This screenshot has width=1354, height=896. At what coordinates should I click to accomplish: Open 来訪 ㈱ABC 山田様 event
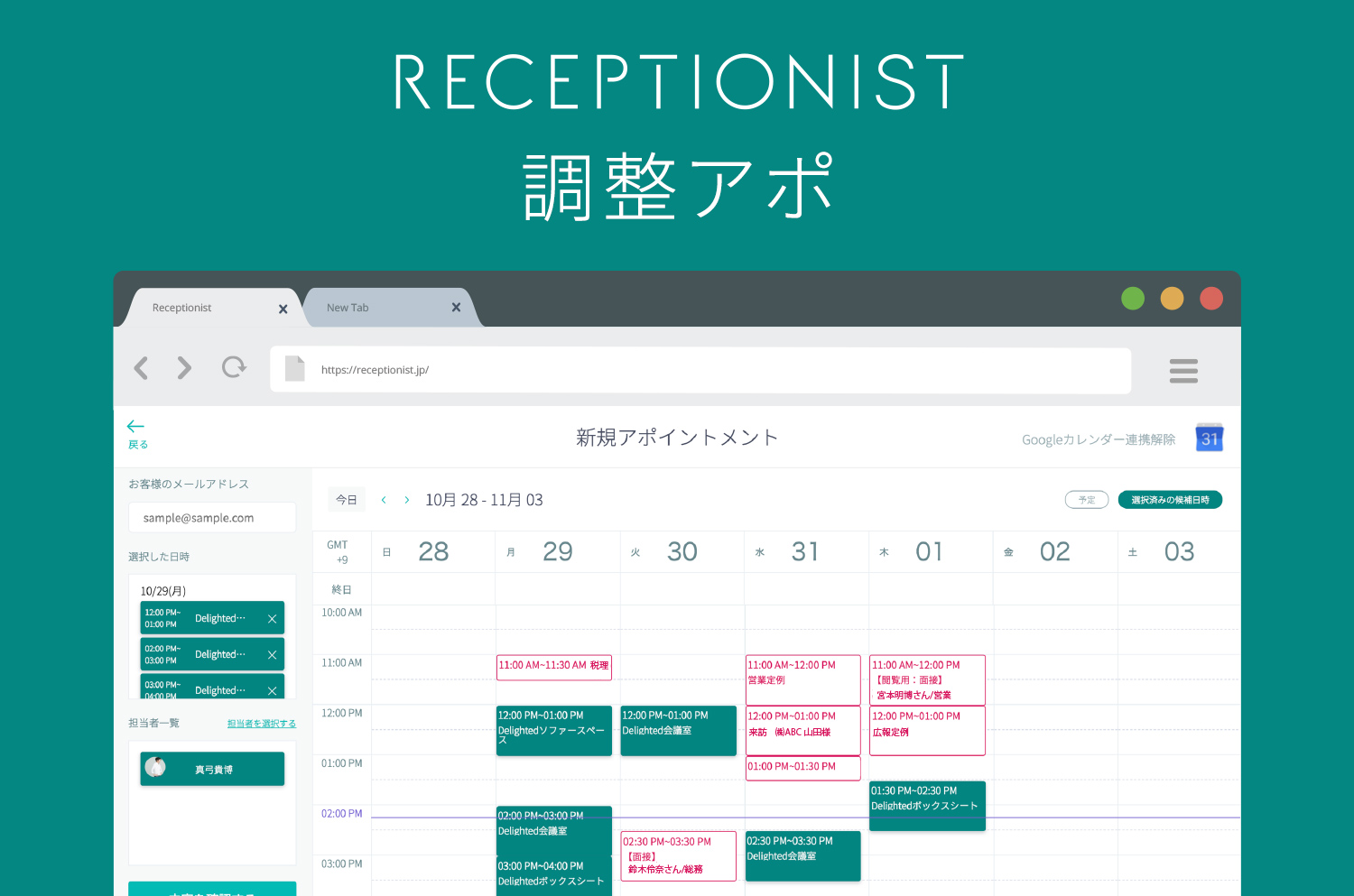[803, 731]
